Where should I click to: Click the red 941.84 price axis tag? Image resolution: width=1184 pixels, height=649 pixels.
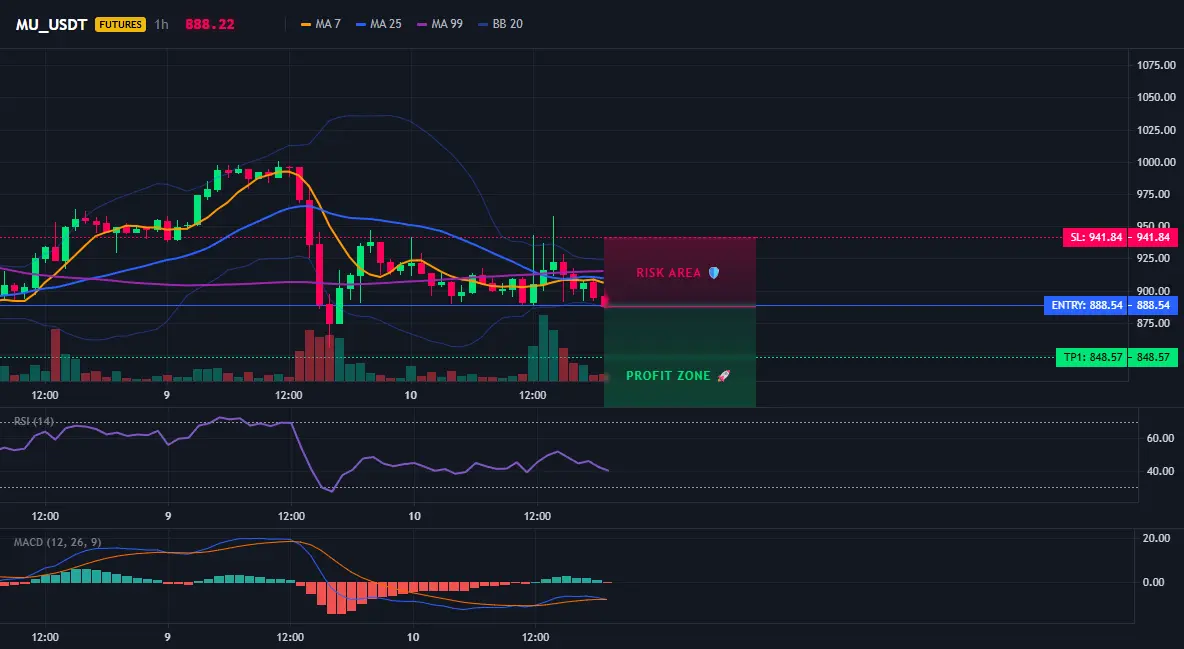click(1152, 237)
